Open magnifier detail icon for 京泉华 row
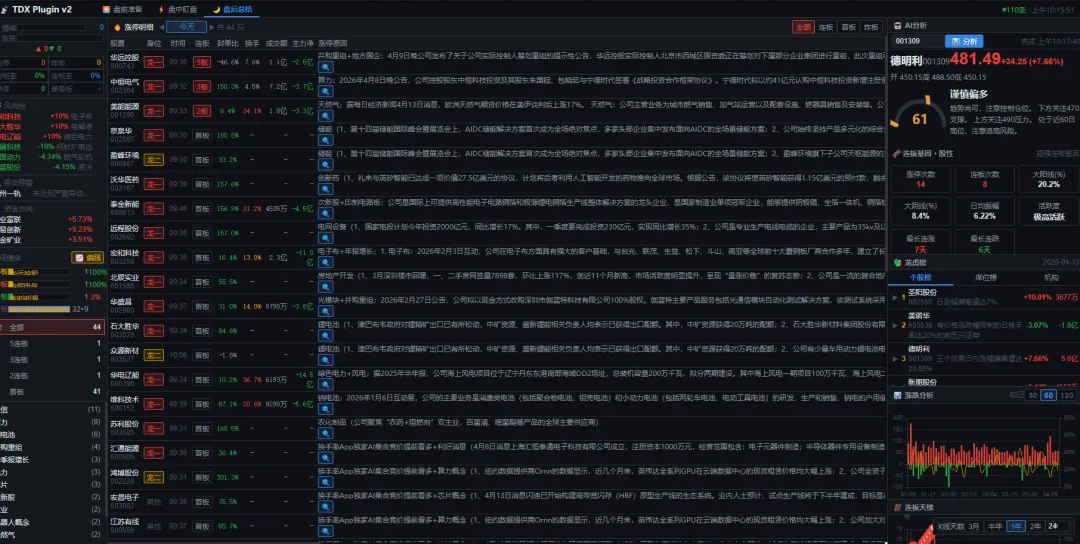 pos(325,140)
